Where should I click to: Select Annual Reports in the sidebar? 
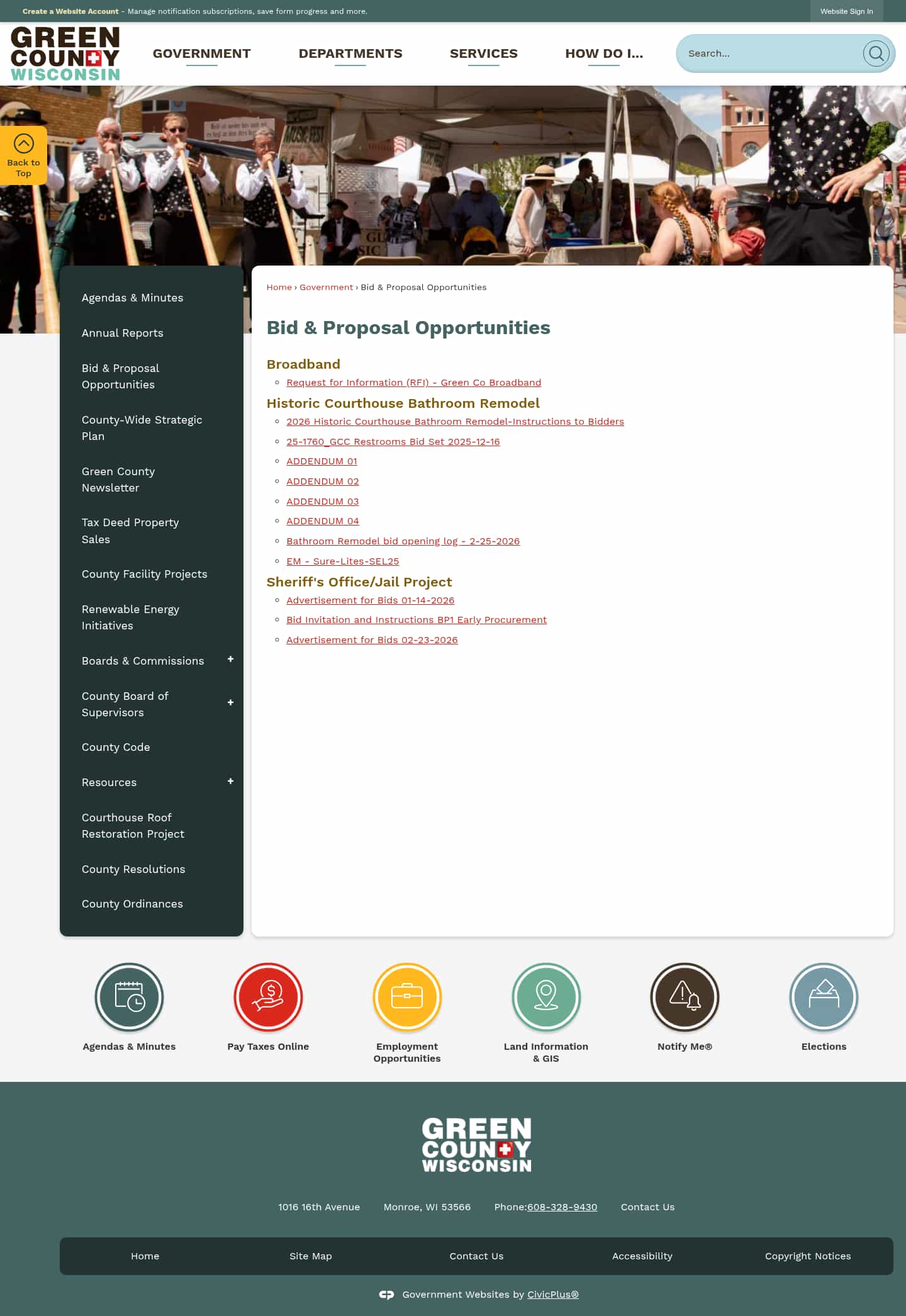(123, 333)
